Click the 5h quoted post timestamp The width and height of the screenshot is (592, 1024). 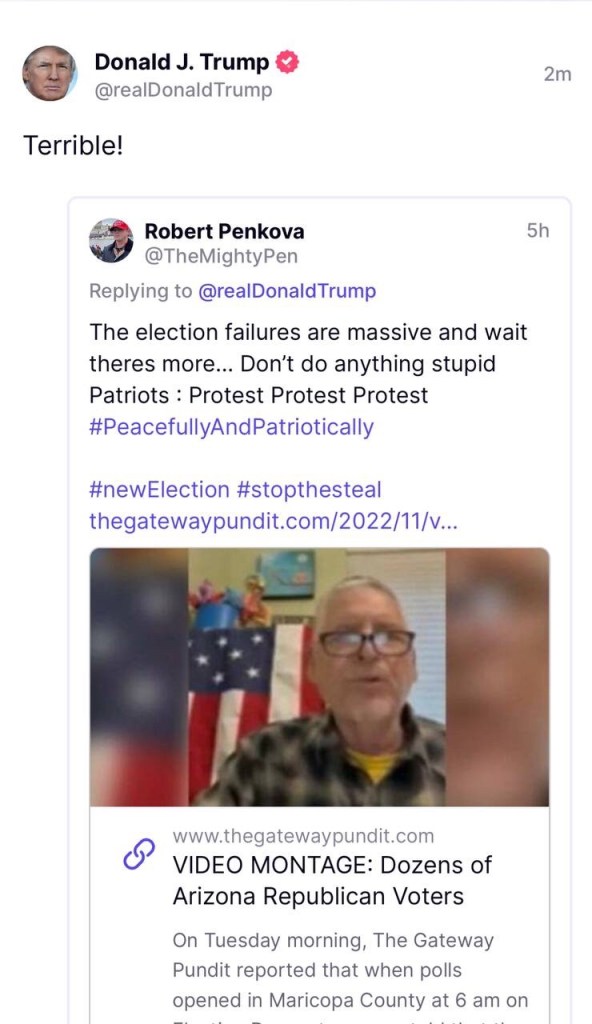tap(538, 231)
